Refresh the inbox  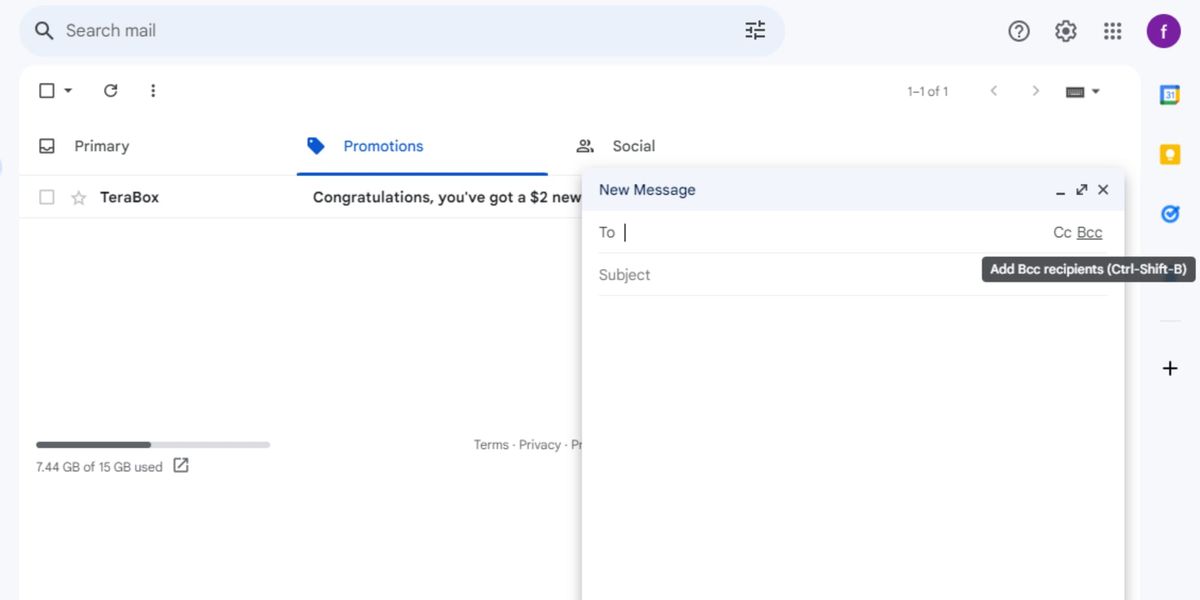click(110, 90)
